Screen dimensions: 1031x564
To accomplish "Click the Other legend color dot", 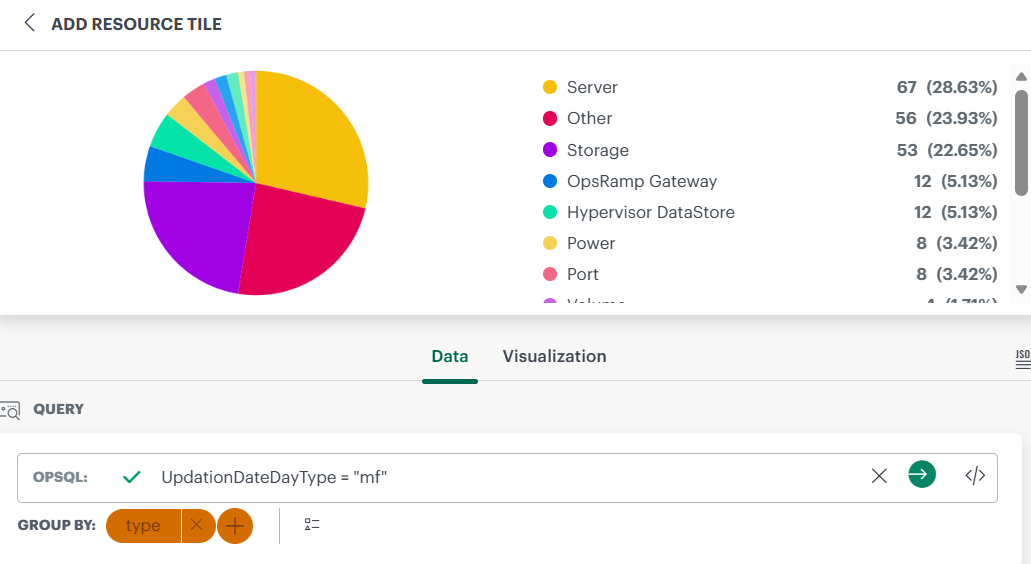I will (550, 118).
